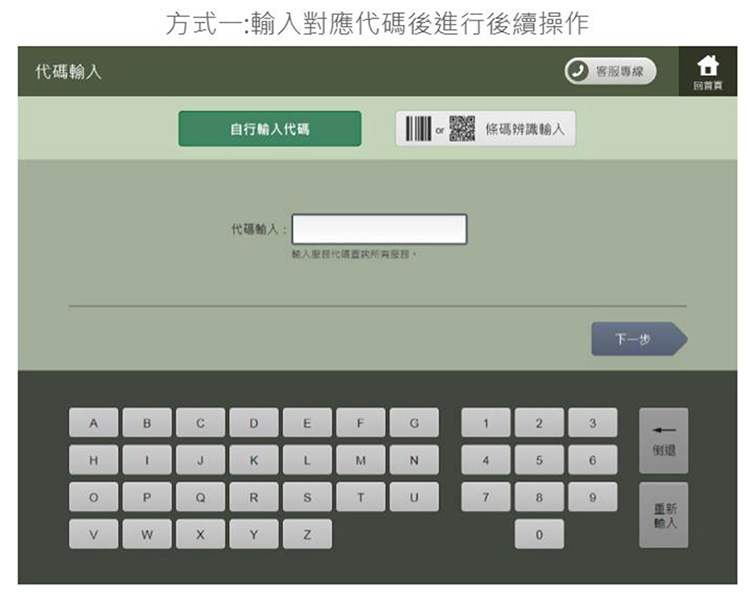Switch to 條碼辨識輸入 barcode tab
The width and height of the screenshot is (750, 596).
[x=485, y=129]
